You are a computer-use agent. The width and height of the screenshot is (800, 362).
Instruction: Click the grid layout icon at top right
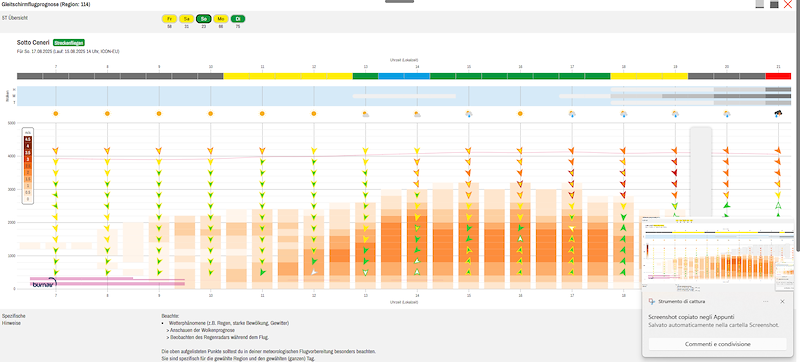click(x=774, y=4)
